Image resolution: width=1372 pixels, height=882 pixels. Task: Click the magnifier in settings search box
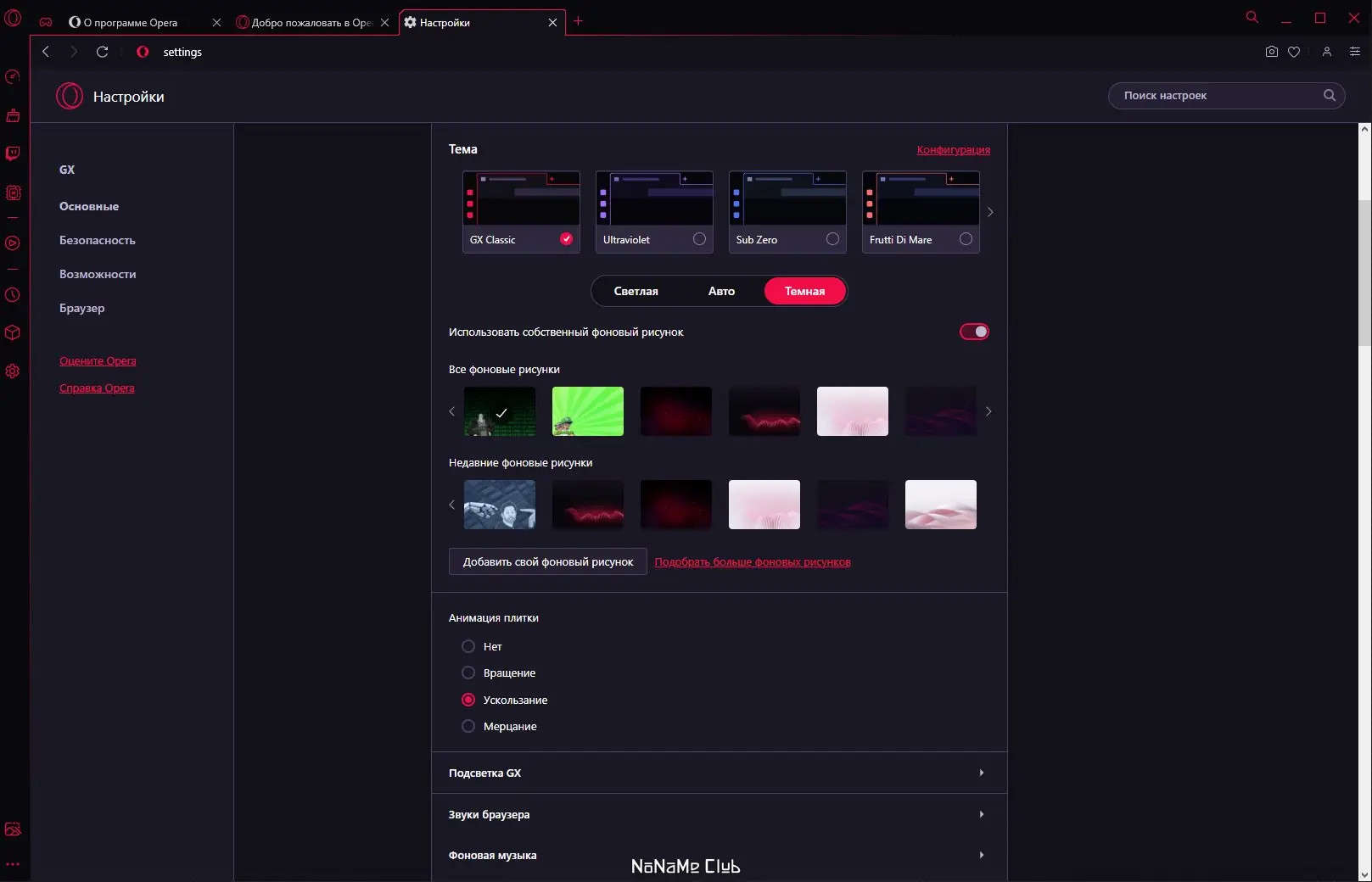click(1330, 96)
